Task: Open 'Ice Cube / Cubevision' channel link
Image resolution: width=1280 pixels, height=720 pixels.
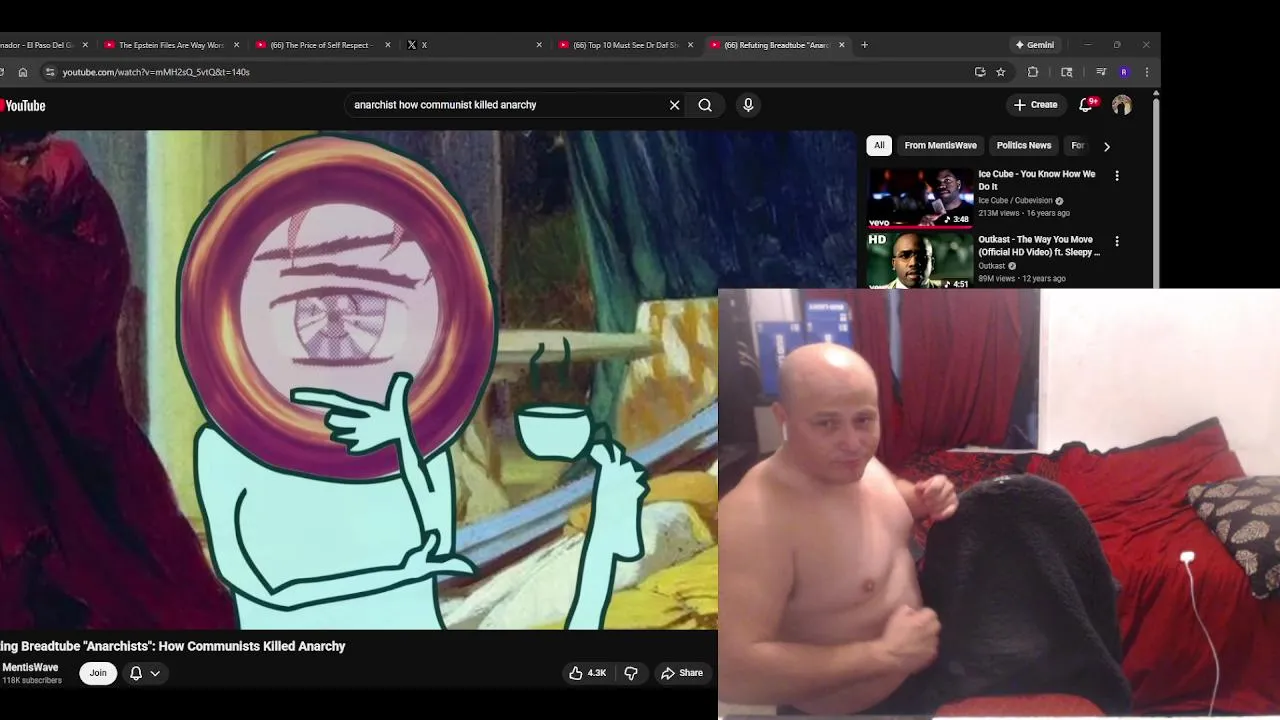Action: [1015, 201]
